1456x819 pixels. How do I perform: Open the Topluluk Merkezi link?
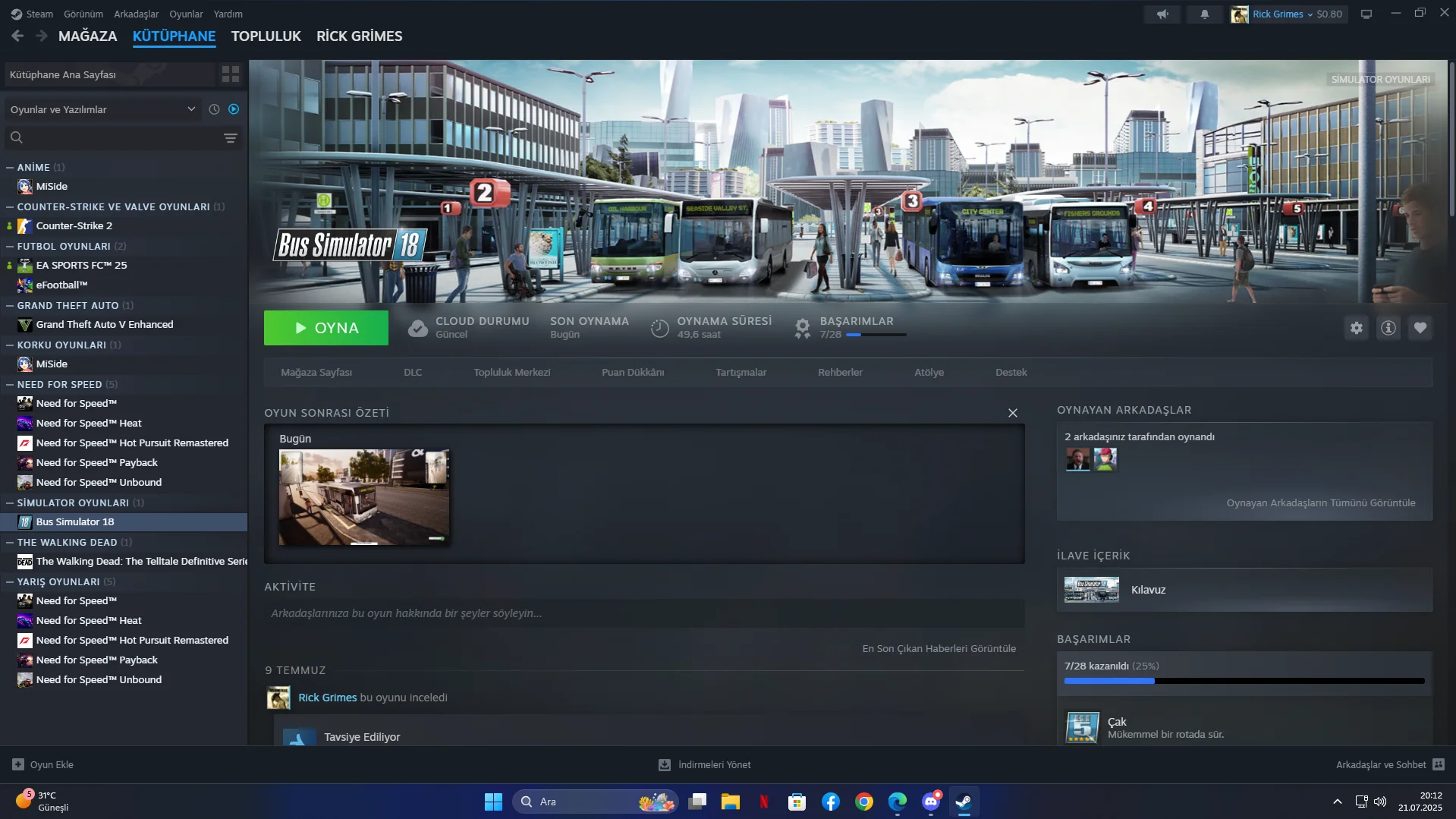[x=511, y=373]
